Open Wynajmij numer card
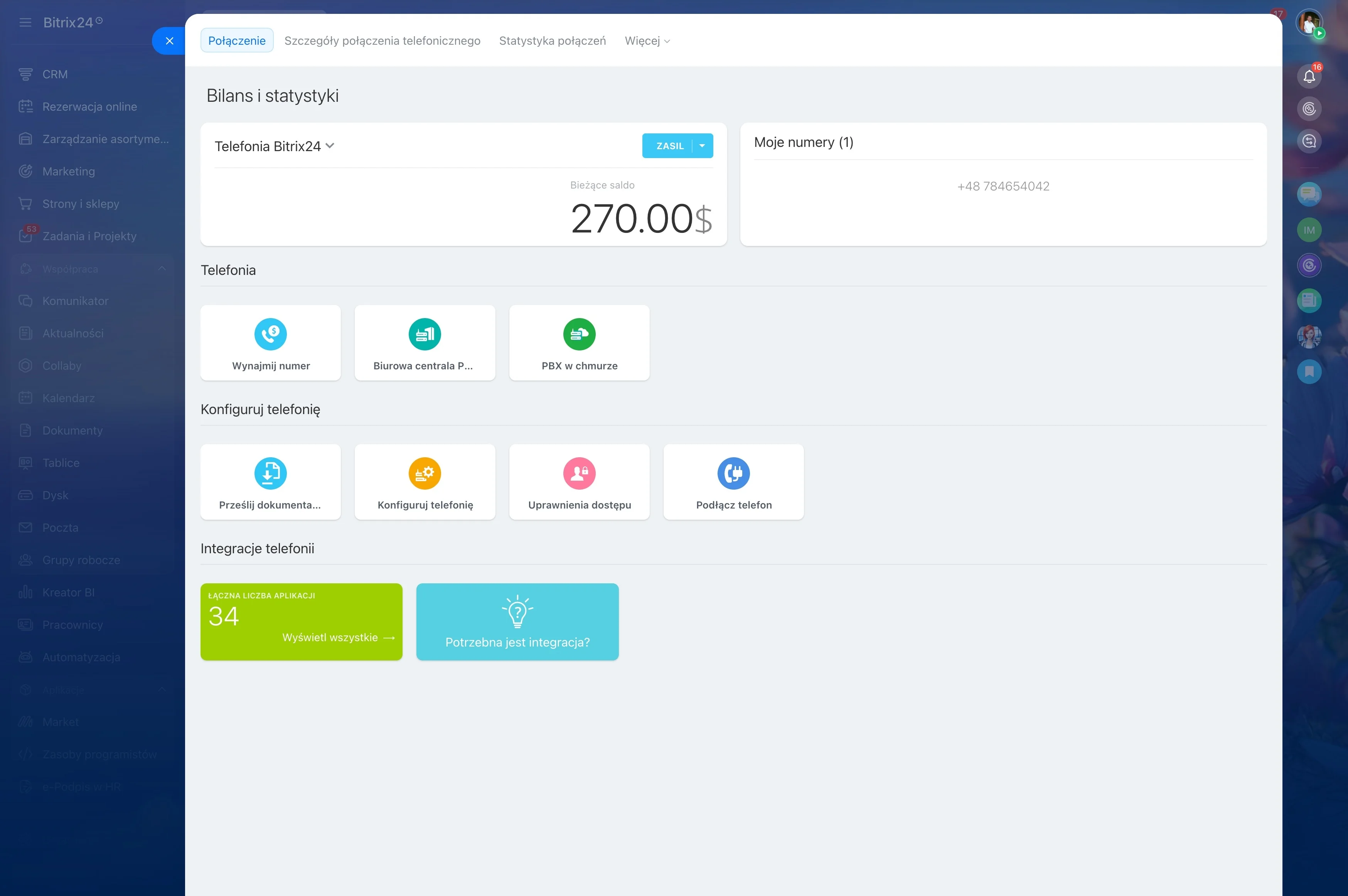Image resolution: width=1348 pixels, height=896 pixels. (270, 343)
